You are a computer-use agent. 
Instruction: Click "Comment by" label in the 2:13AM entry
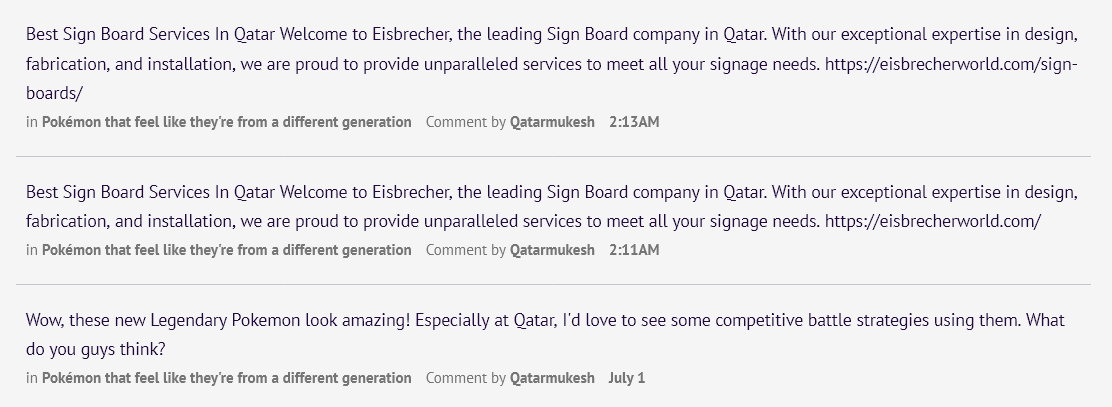point(465,122)
